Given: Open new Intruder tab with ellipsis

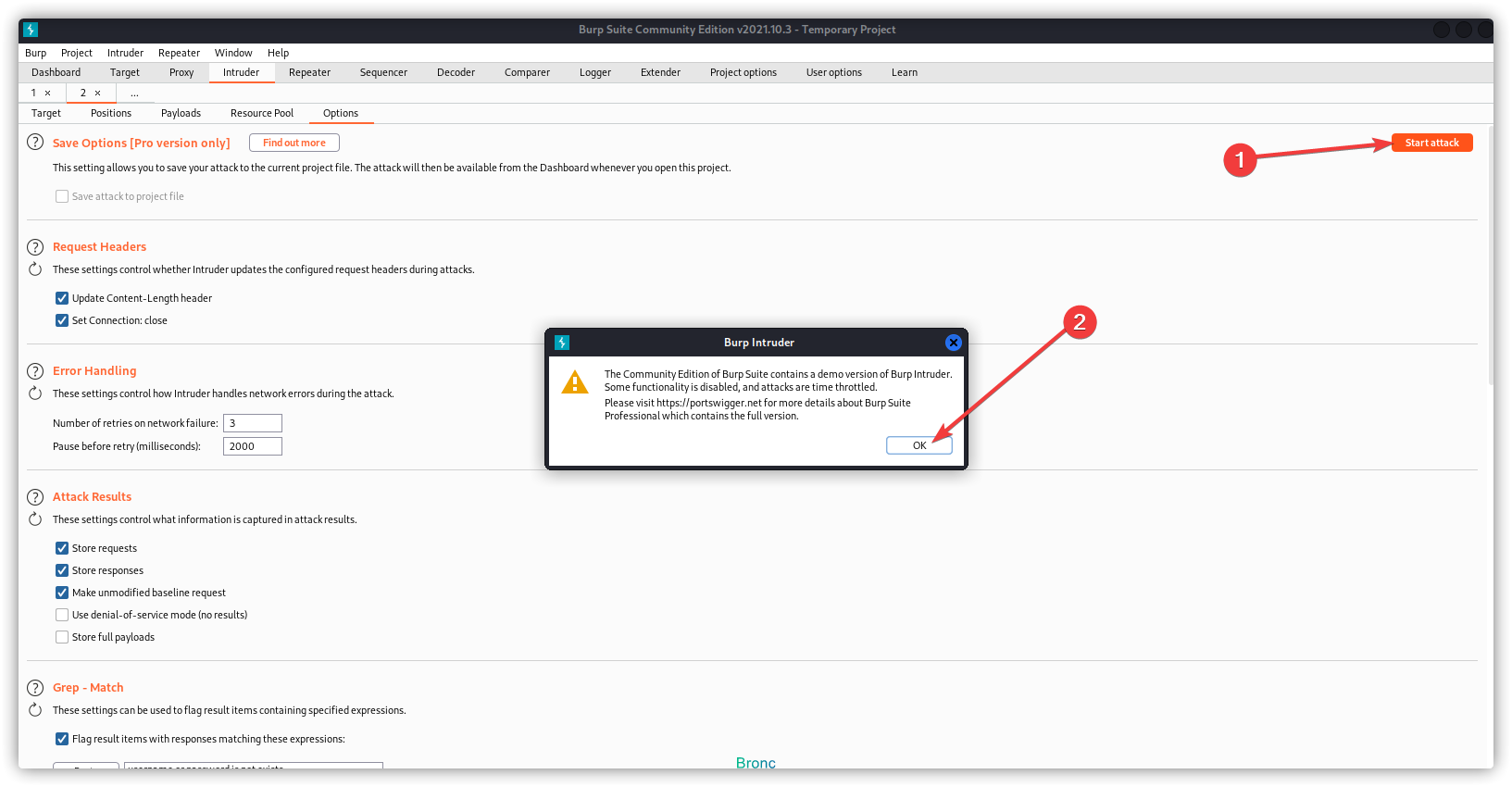Looking at the screenshot, I should point(134,93).
